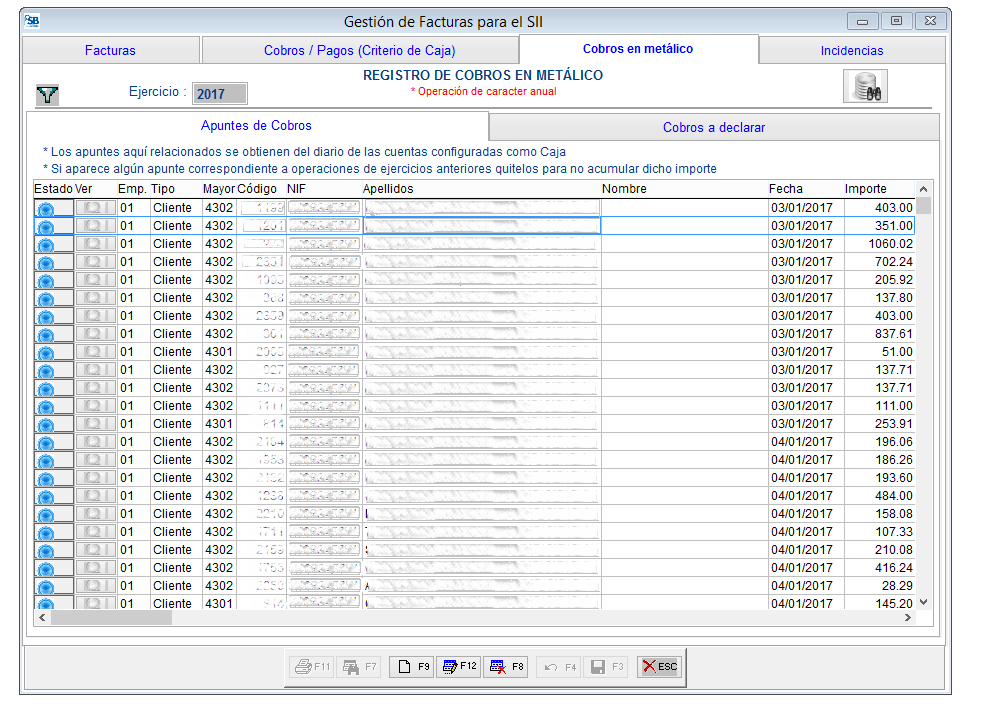Click the F9 new document button
The image size is (981, 728).
pyautogui.click(x=411, y=666)
